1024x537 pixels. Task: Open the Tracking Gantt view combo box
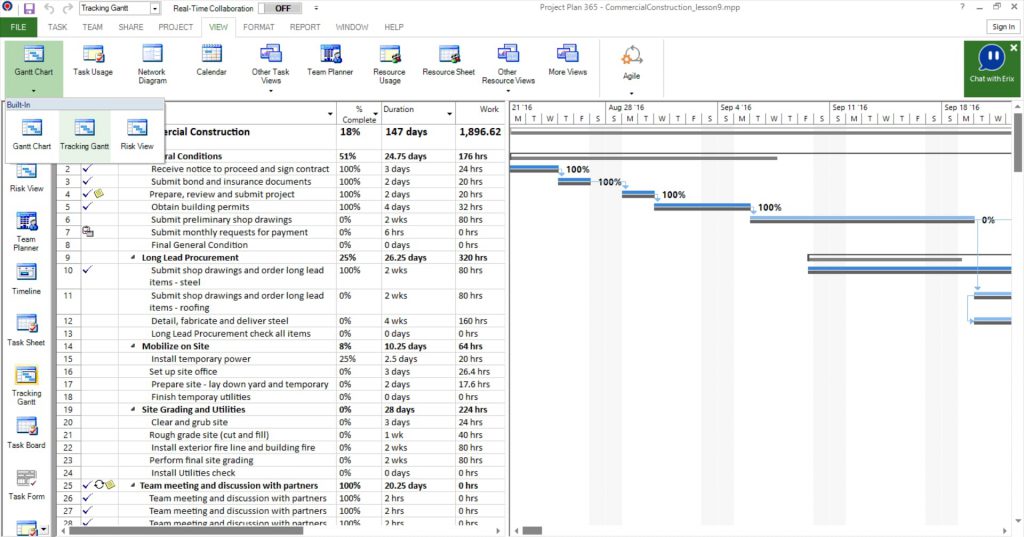119,8
